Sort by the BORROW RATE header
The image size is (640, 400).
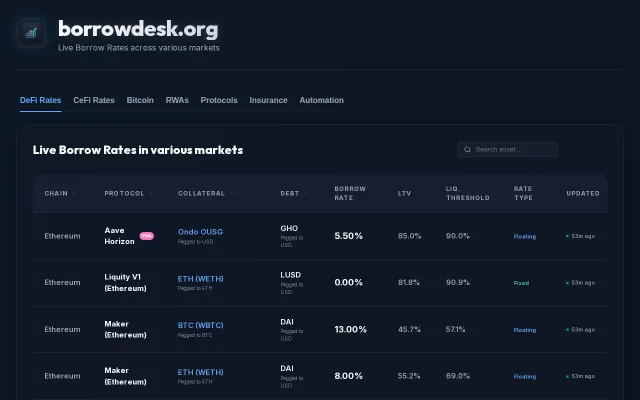(350, 193)
